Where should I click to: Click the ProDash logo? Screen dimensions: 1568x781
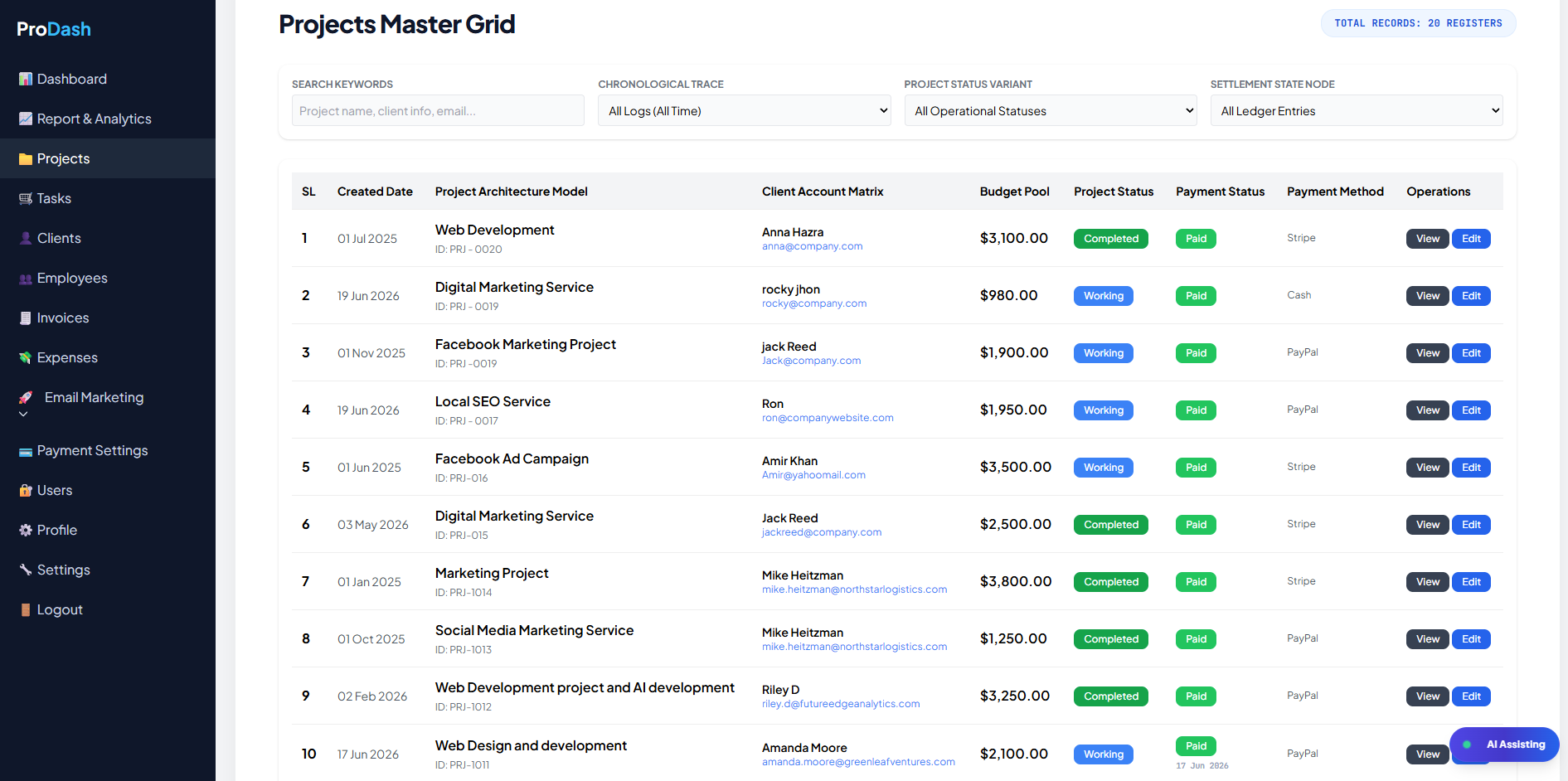tap(54, 29)
